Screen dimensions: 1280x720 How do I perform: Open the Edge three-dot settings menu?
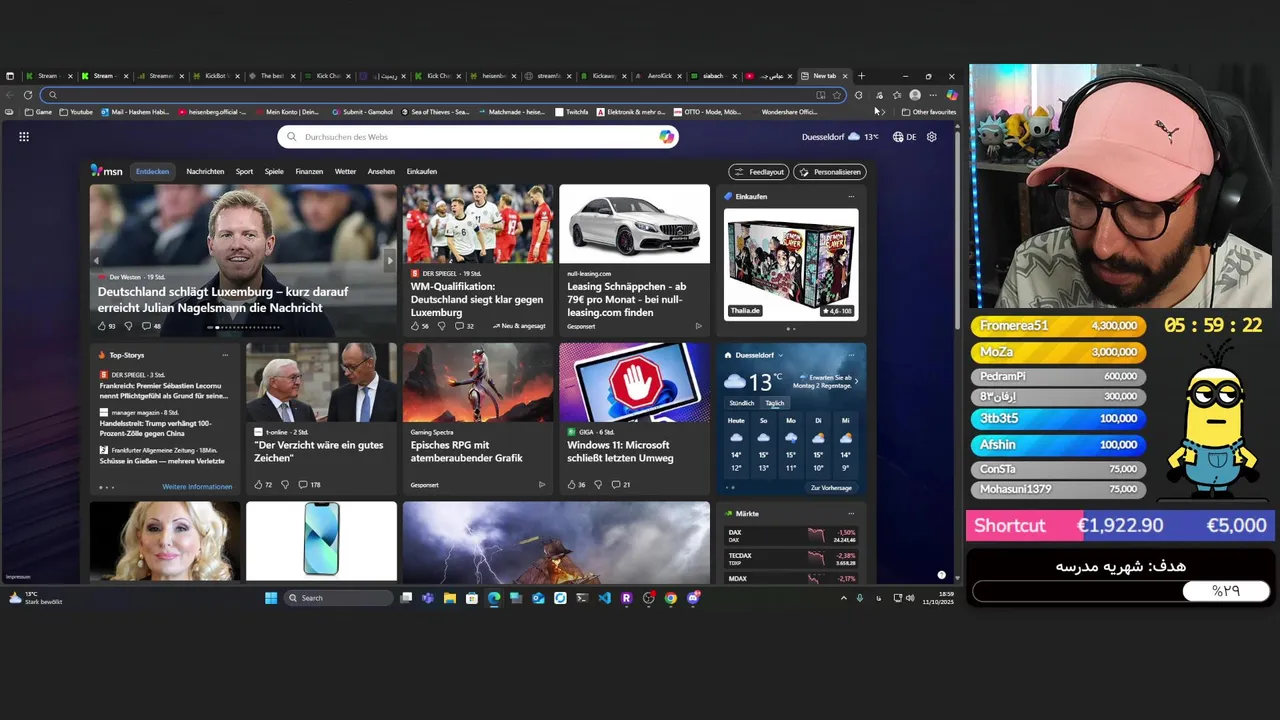pos(933,95)
